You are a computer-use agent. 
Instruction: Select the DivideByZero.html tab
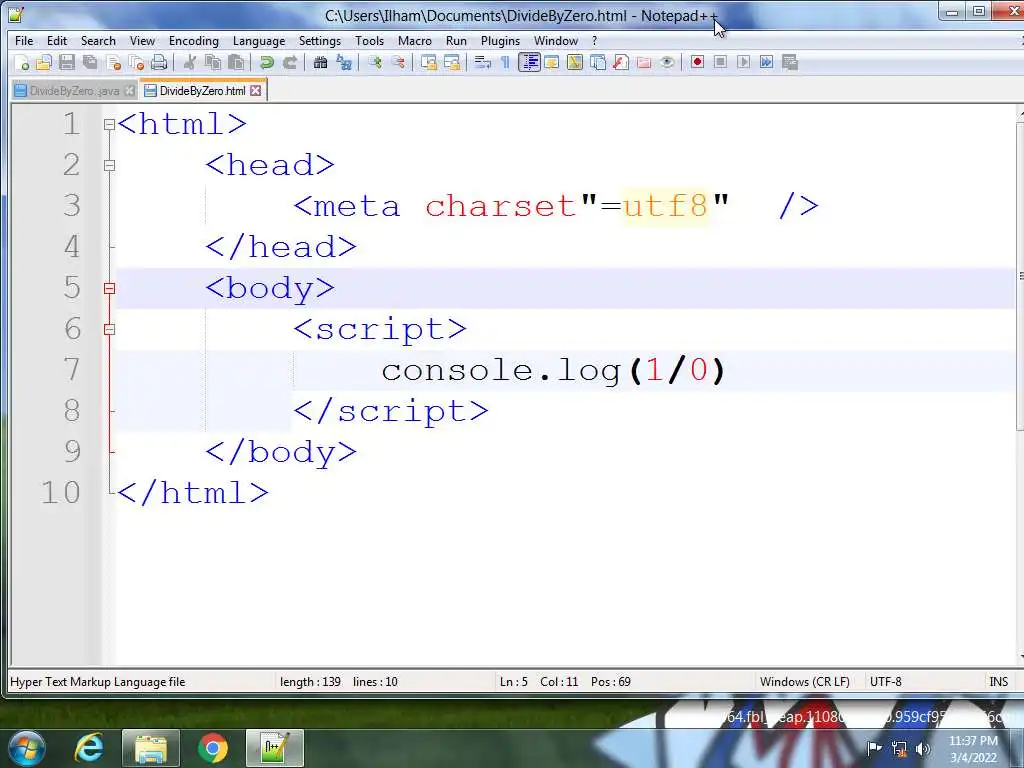tap(202, 91)
